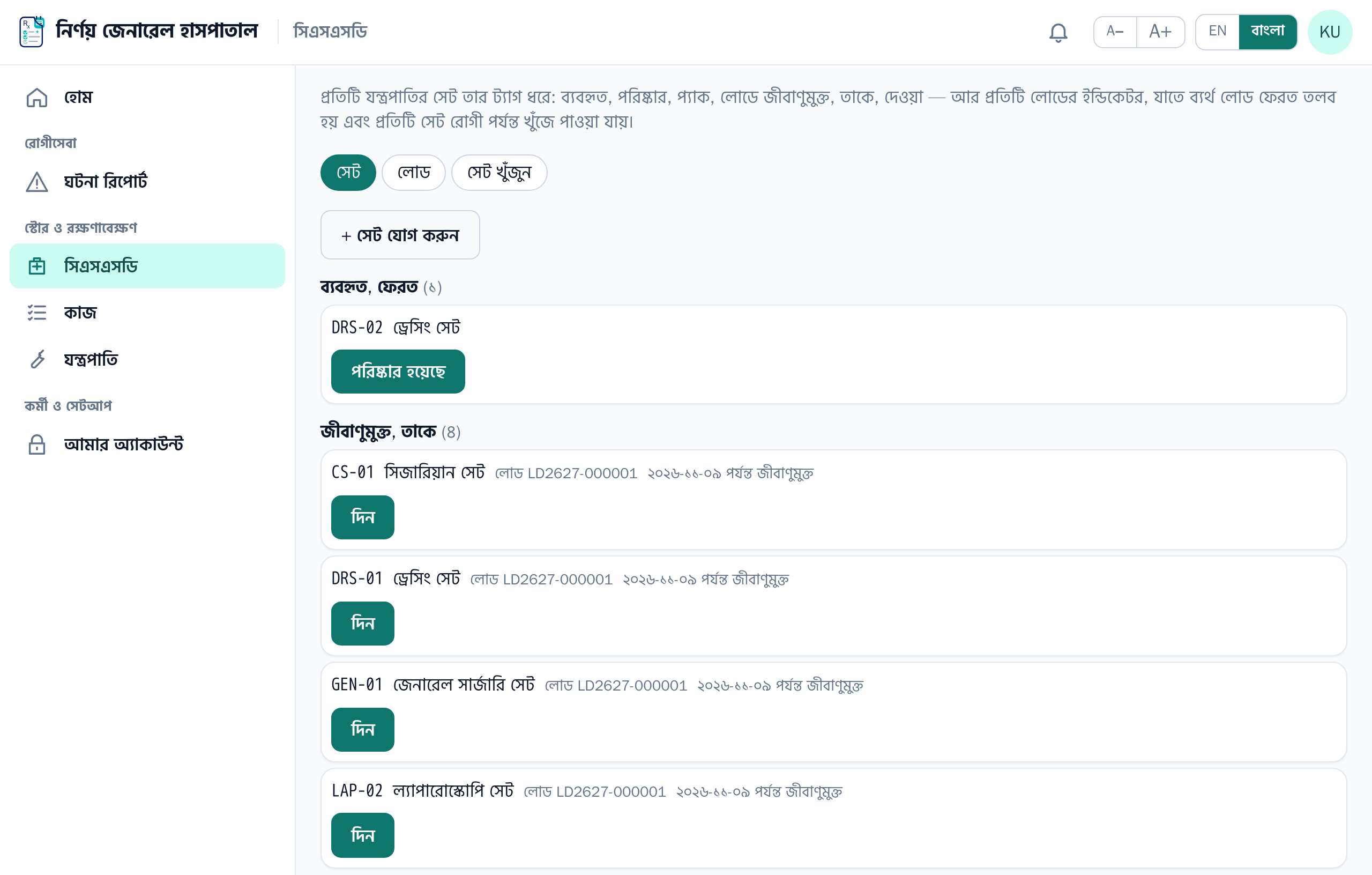Open the সেট খুঁজুন tab
Viewport: 1372px width, 875px height.
click(x=499, y=173)
